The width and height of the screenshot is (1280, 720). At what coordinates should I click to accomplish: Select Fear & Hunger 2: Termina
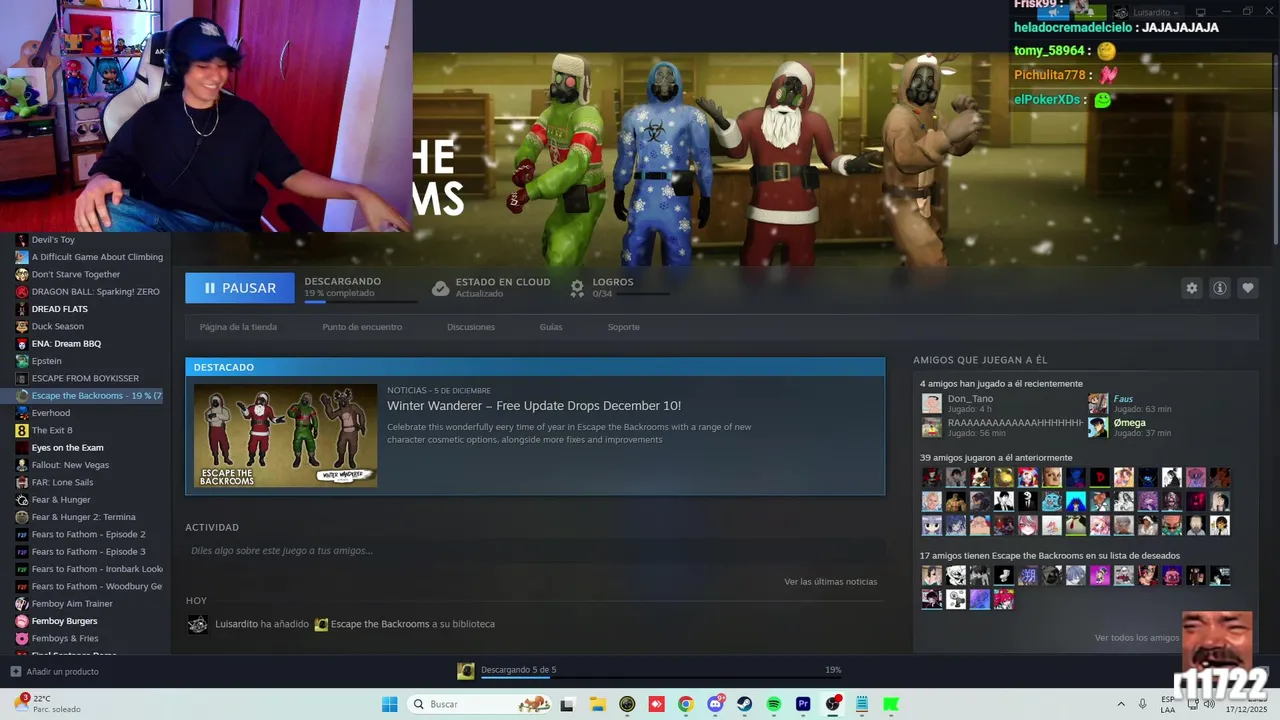click(83, 517)
